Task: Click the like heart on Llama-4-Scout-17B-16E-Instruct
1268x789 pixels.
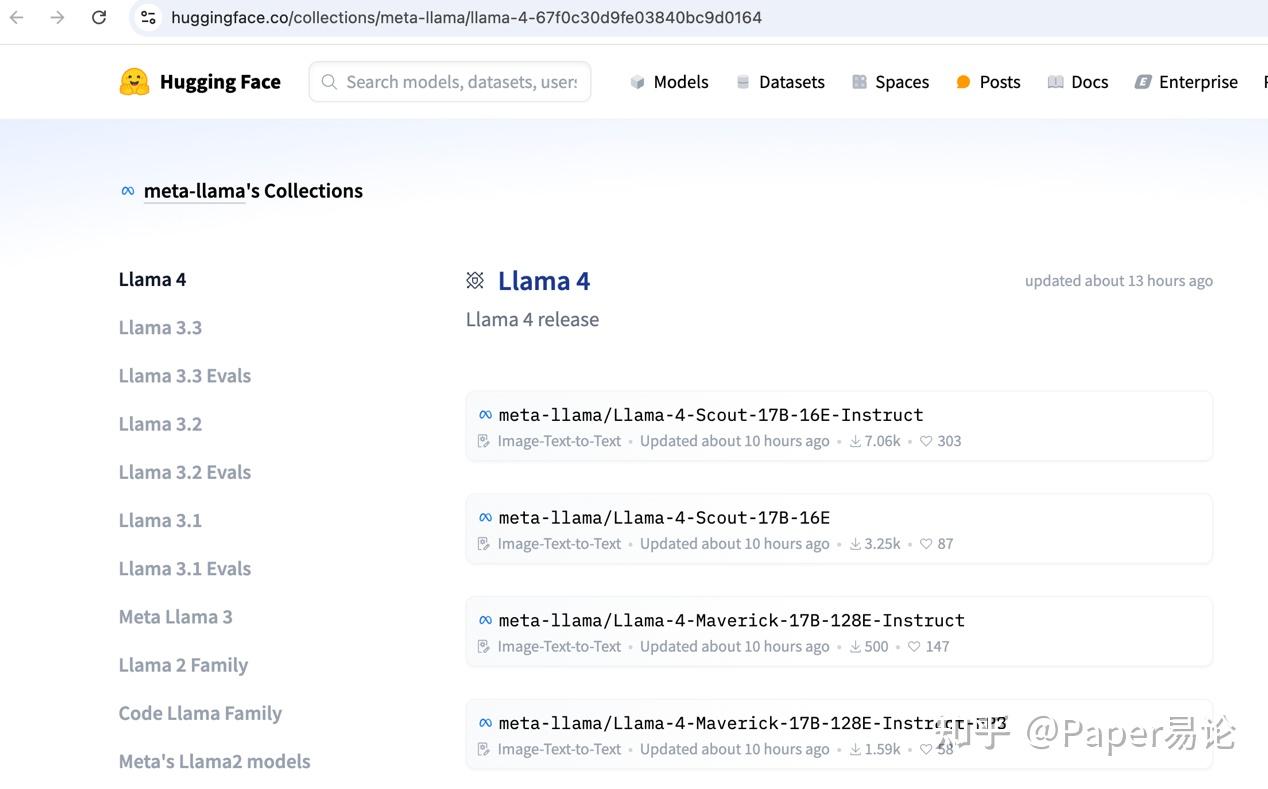Action: (926, 441)
